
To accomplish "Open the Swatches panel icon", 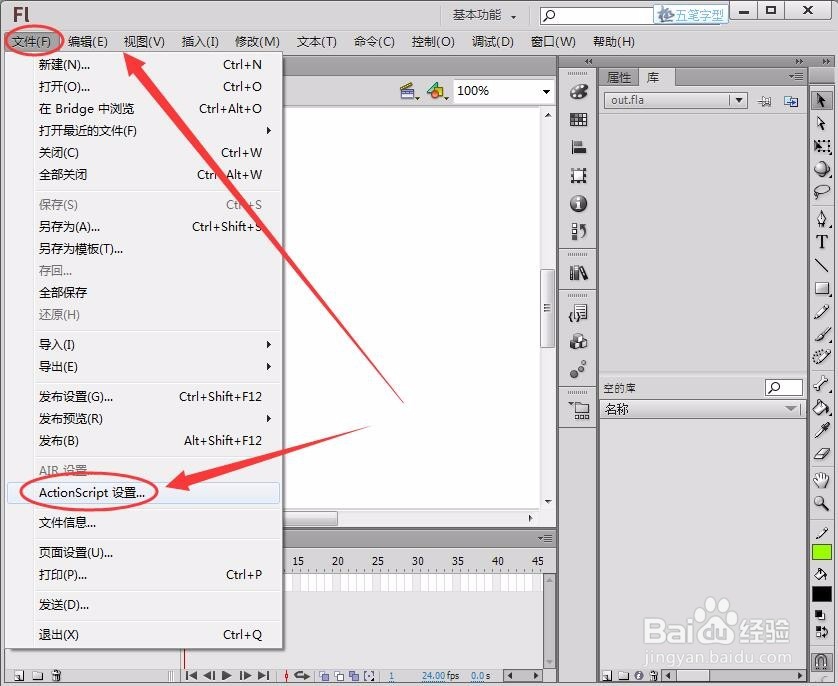I will click(578, 120).
